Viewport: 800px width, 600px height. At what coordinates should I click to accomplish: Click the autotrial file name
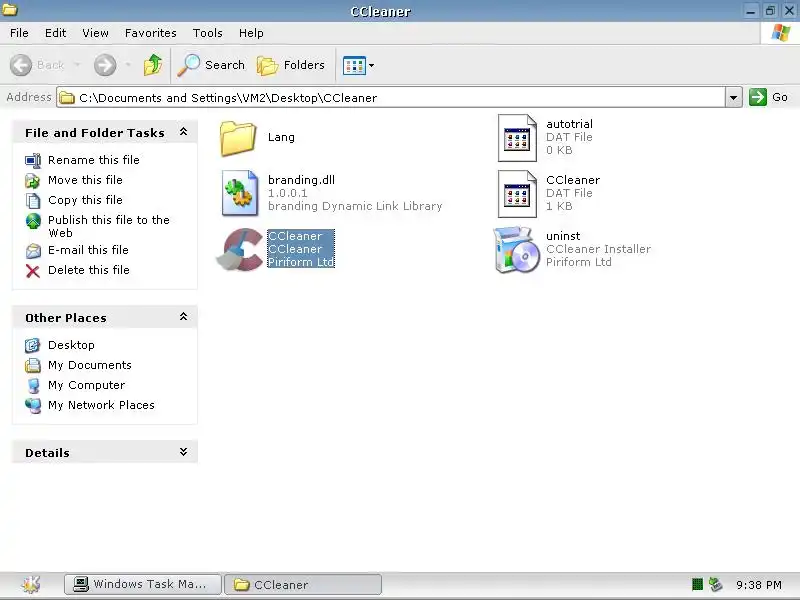point(569,124)
